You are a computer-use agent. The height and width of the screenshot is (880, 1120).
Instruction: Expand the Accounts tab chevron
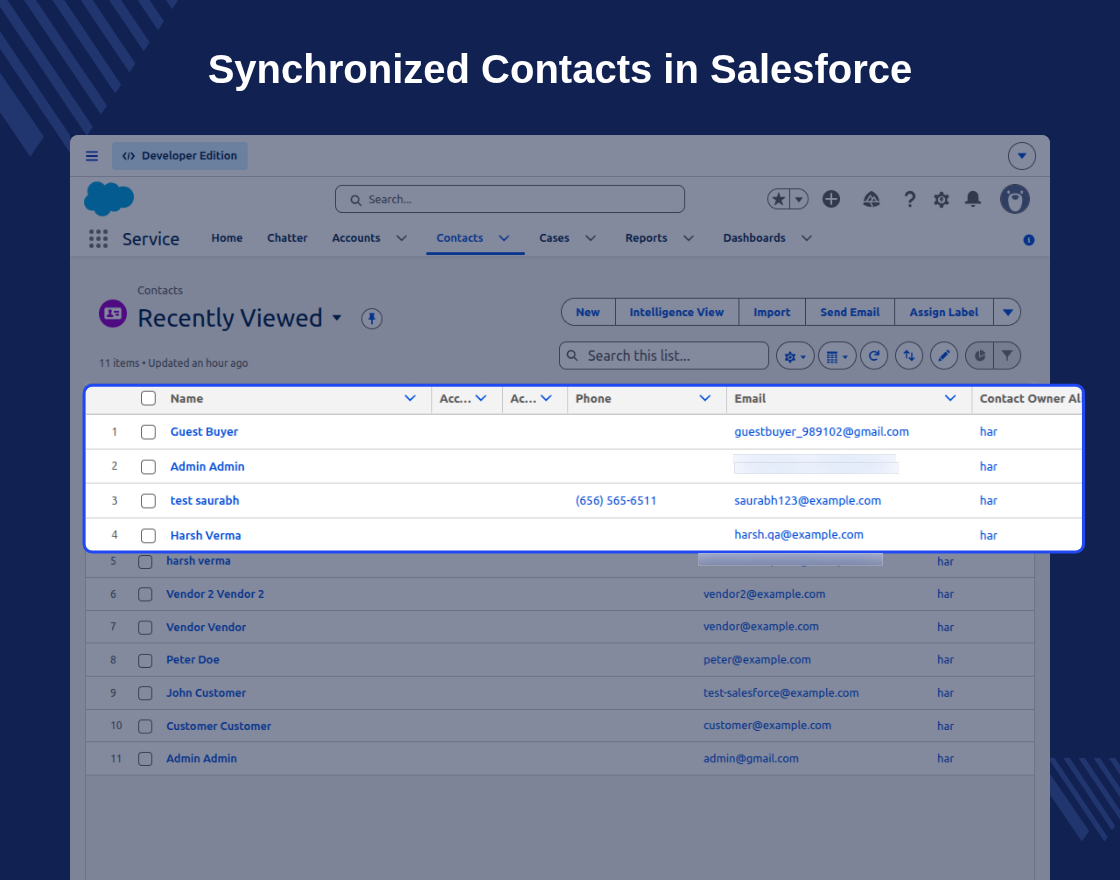click(x=401, y=238)
